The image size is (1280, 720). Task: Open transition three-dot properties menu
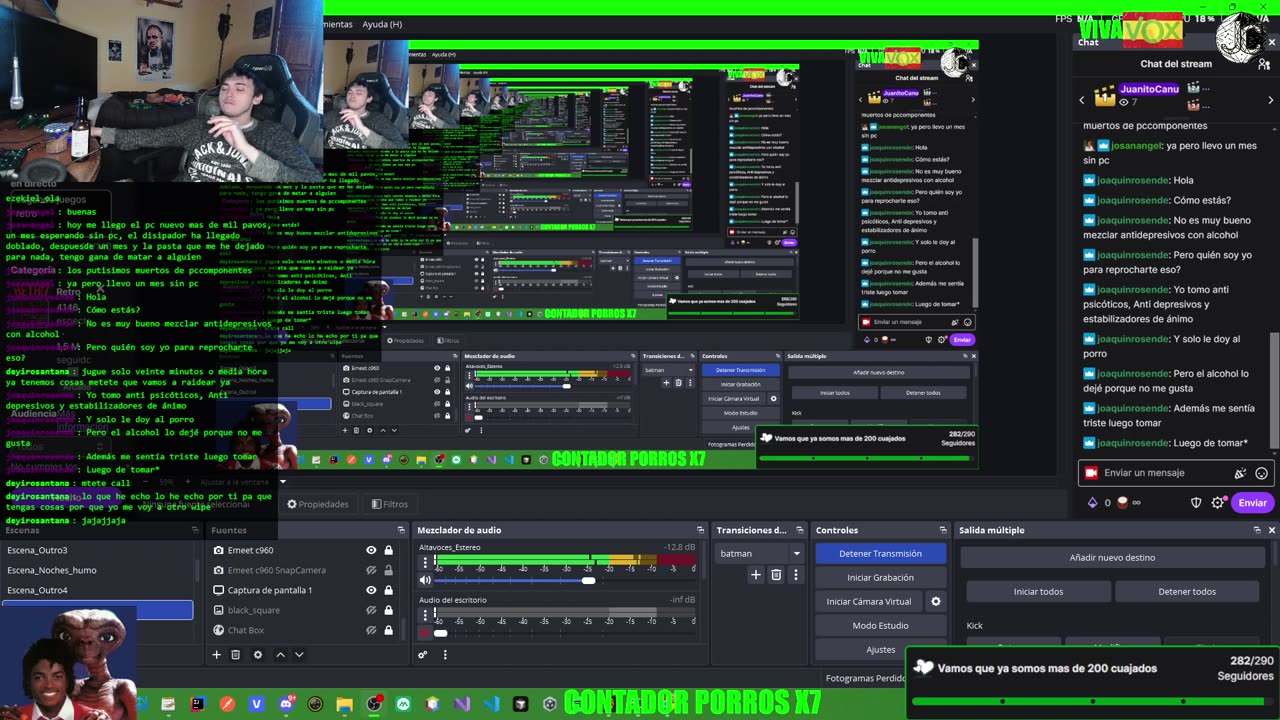click(x=796, y=575)
